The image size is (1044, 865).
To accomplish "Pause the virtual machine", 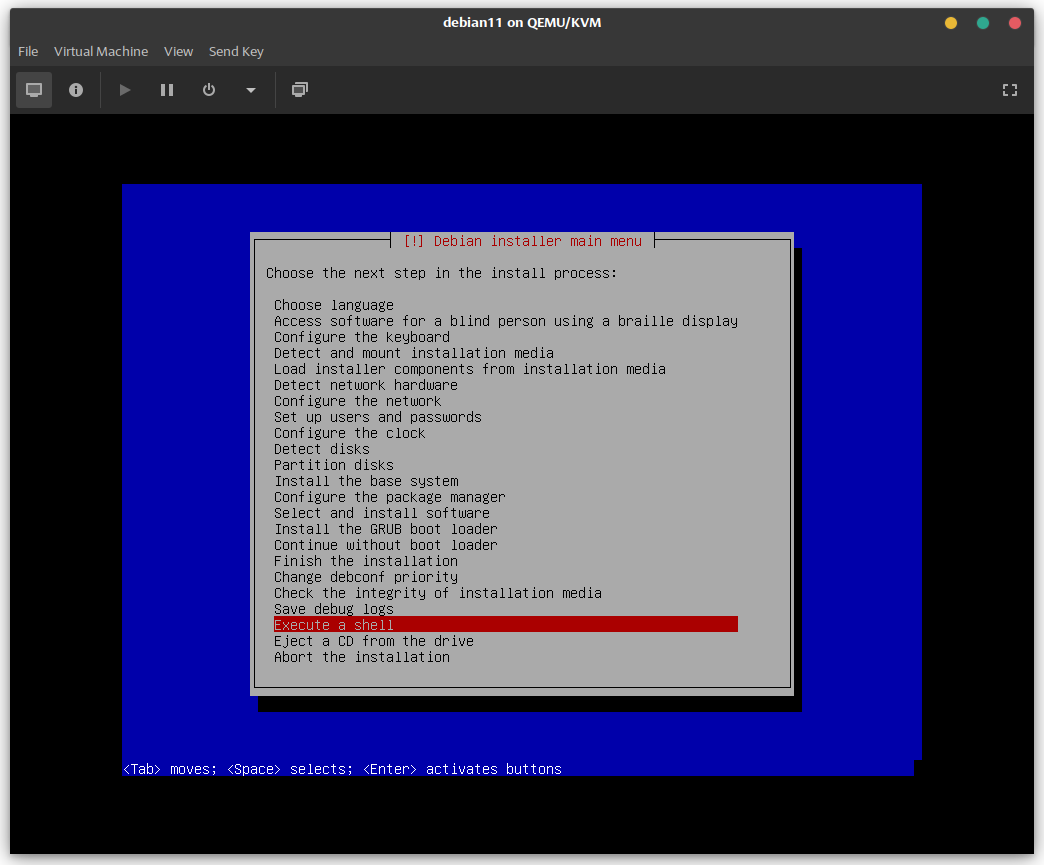I will [167, 90].
